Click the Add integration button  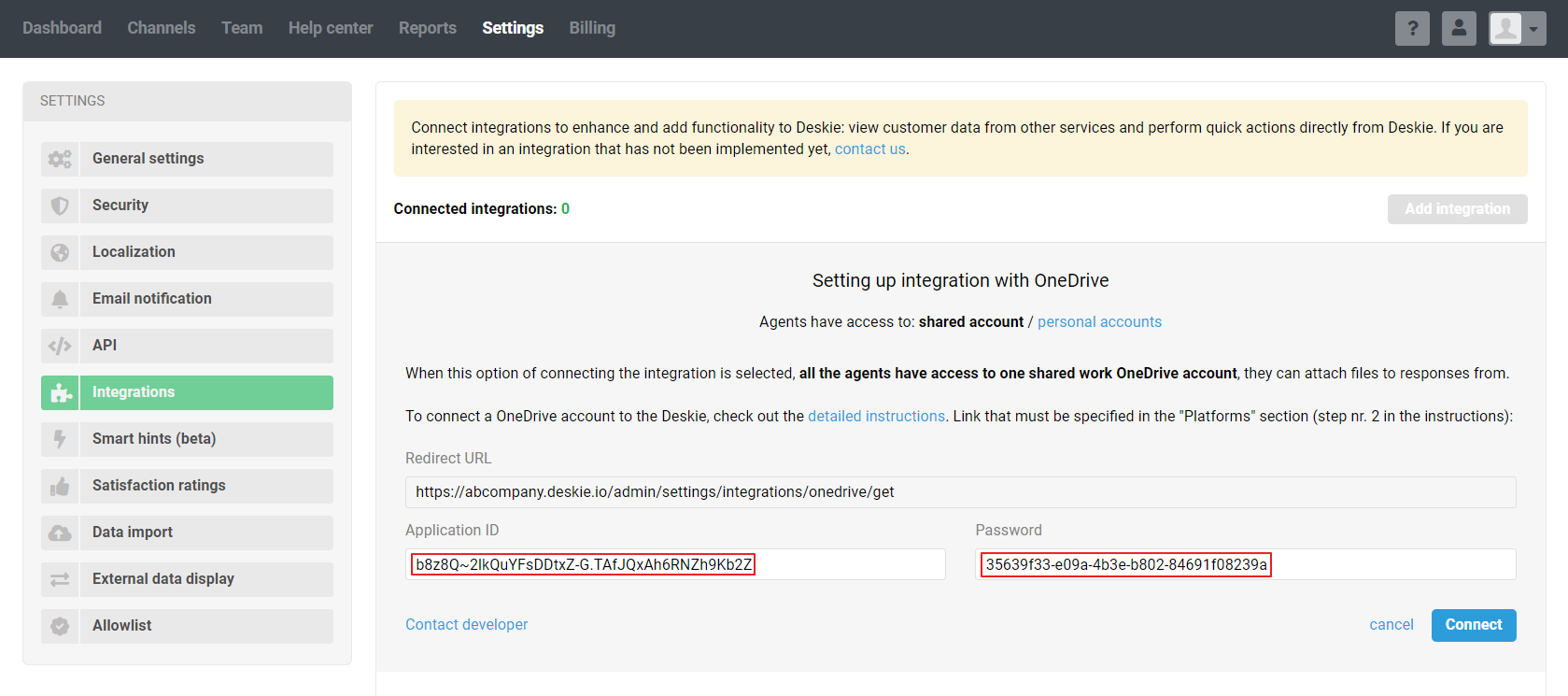[x=1457, y=209]
